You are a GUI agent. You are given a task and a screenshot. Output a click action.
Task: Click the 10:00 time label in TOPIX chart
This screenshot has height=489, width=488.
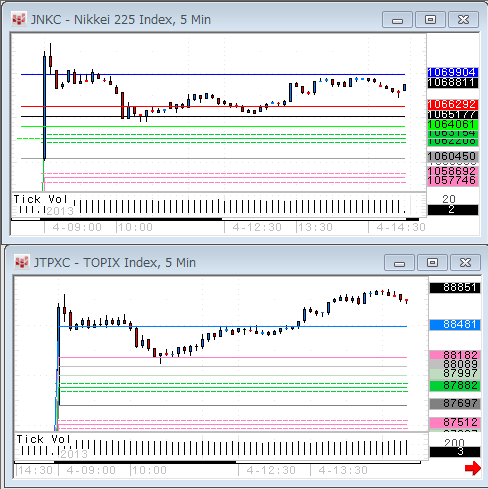[x=149, y=470]
